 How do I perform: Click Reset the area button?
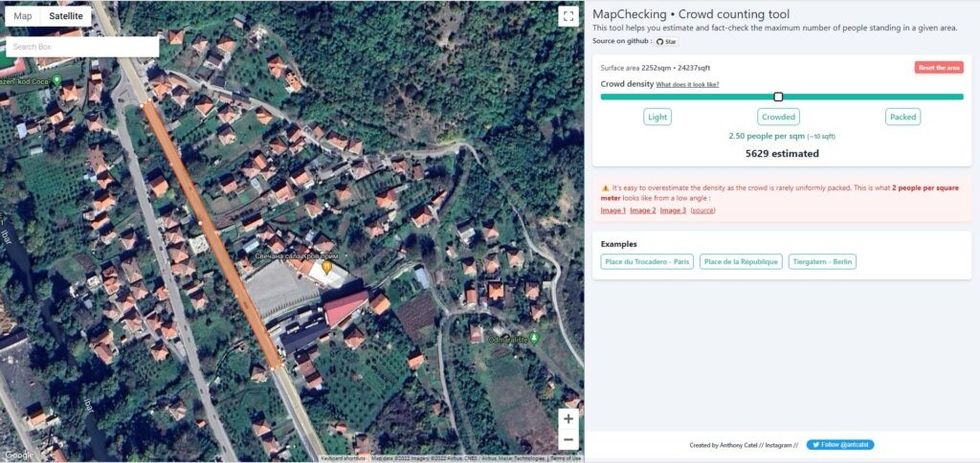pyautogui.click(x=938, y=68)
